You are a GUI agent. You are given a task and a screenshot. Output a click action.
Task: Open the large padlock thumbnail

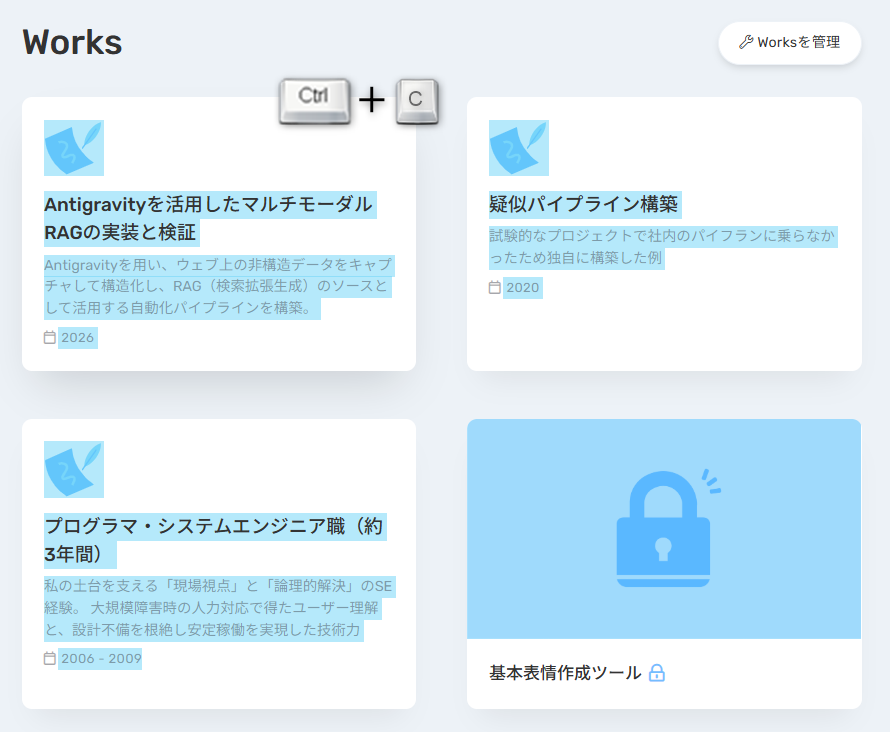coord(663,528)
